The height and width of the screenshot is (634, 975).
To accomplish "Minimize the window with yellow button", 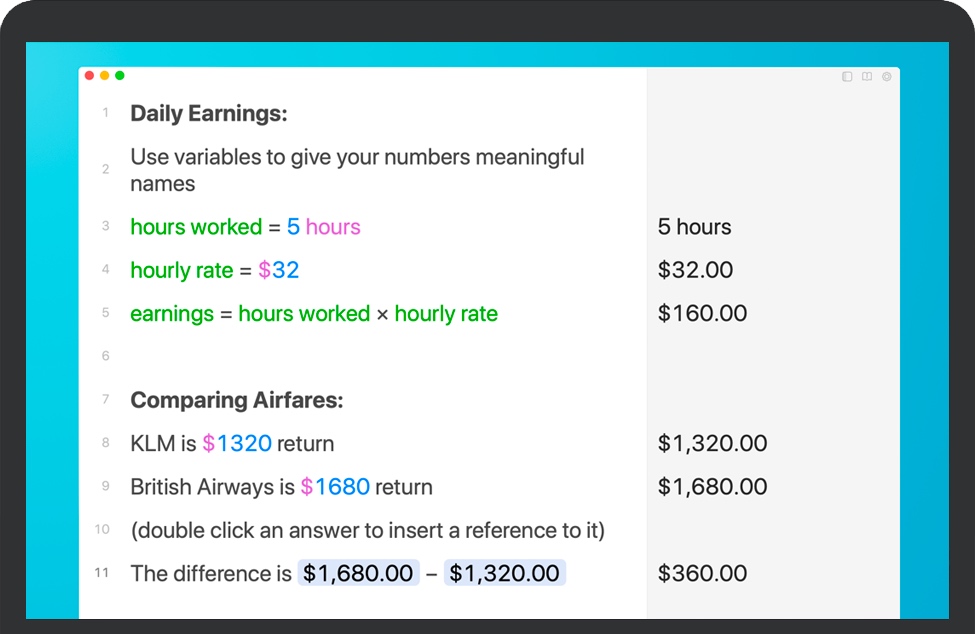I will pos(104,75).
